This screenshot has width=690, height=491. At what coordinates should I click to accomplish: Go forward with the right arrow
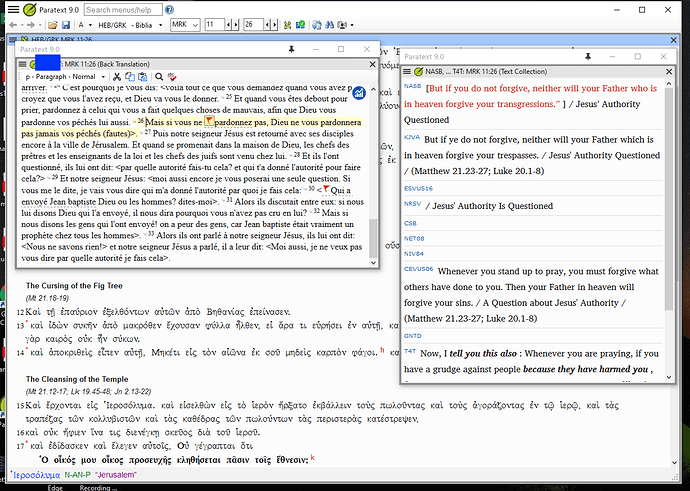tap(31, 25)
